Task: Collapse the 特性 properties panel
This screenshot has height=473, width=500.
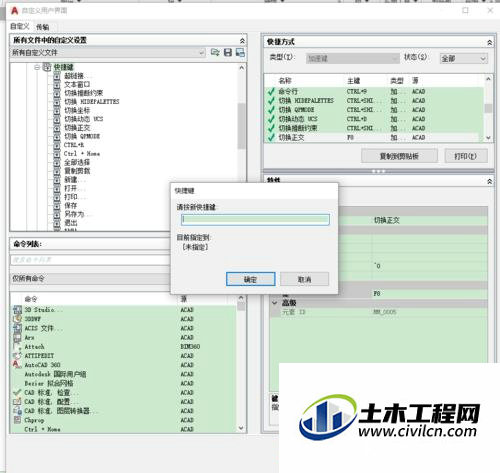Action: (x=489, y=181)
